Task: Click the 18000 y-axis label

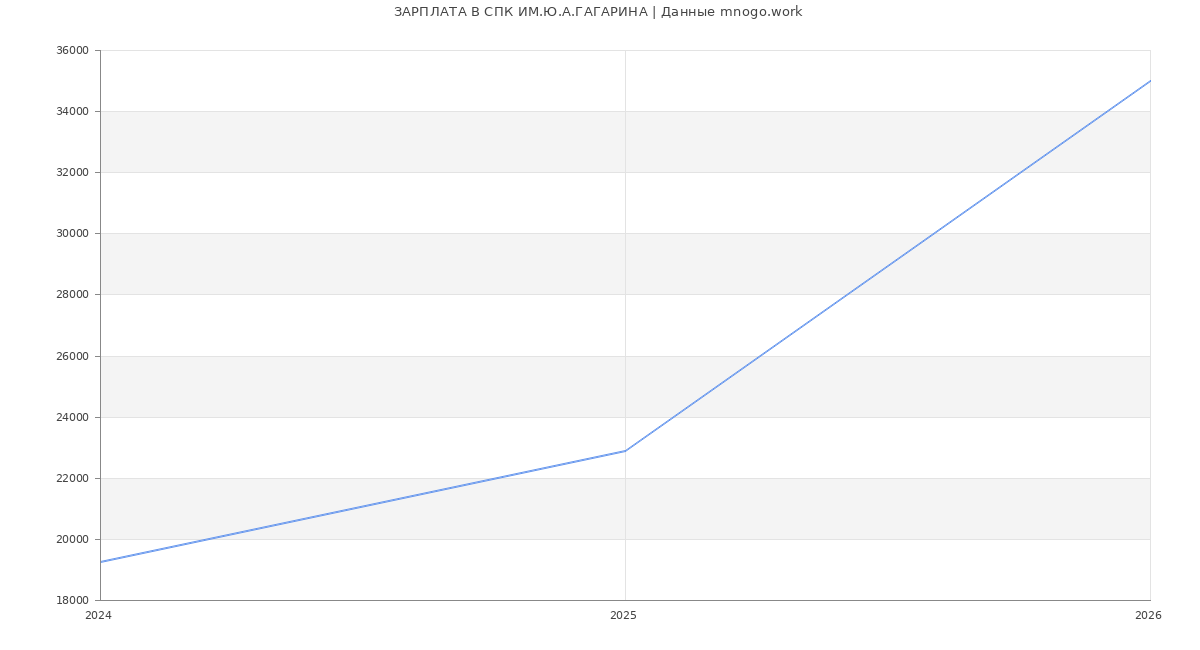Action: pyautogui.click(x=72, y=601)
